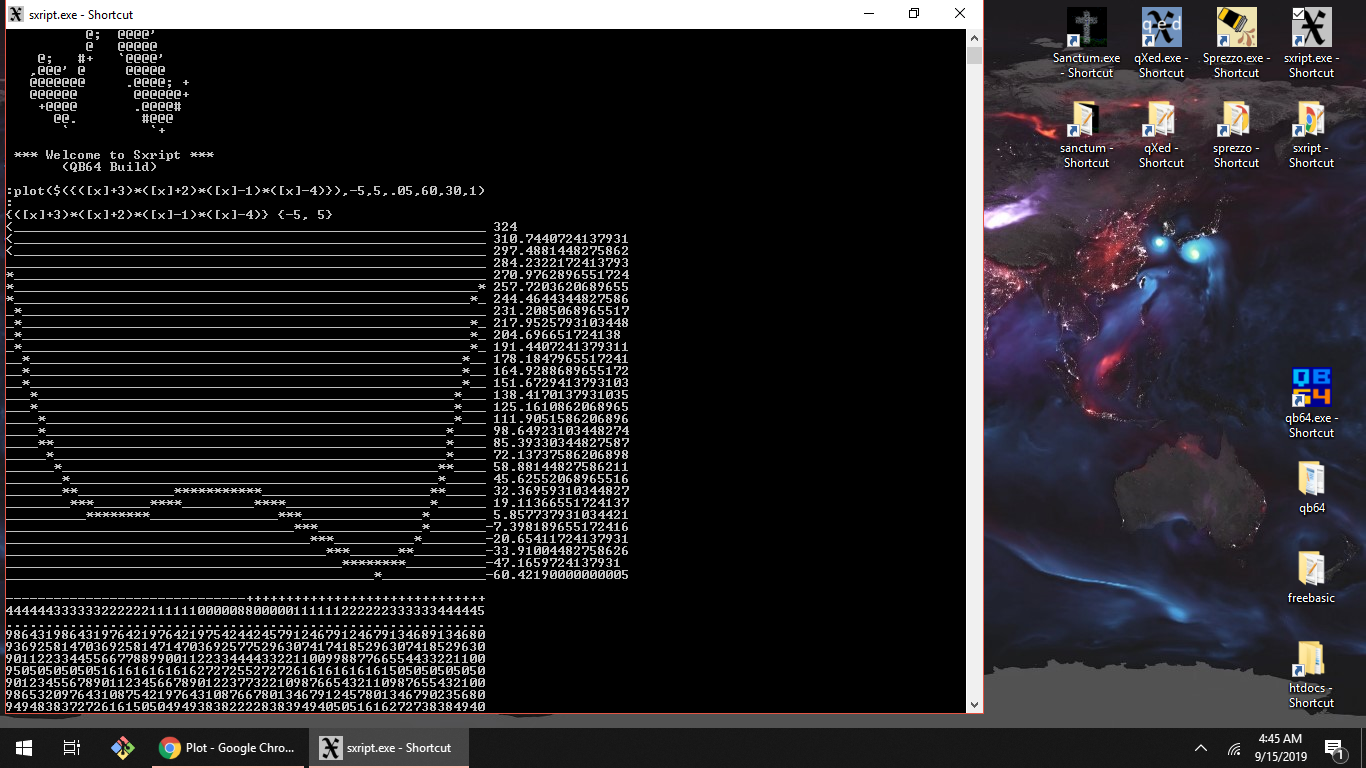Open sxript window system menu icon
This screenshot has width=1366, height=768.
16,14
